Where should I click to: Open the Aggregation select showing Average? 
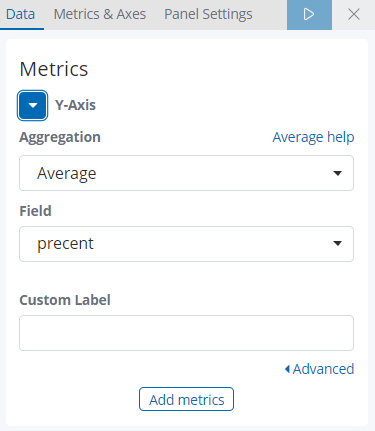coord(186,173)
